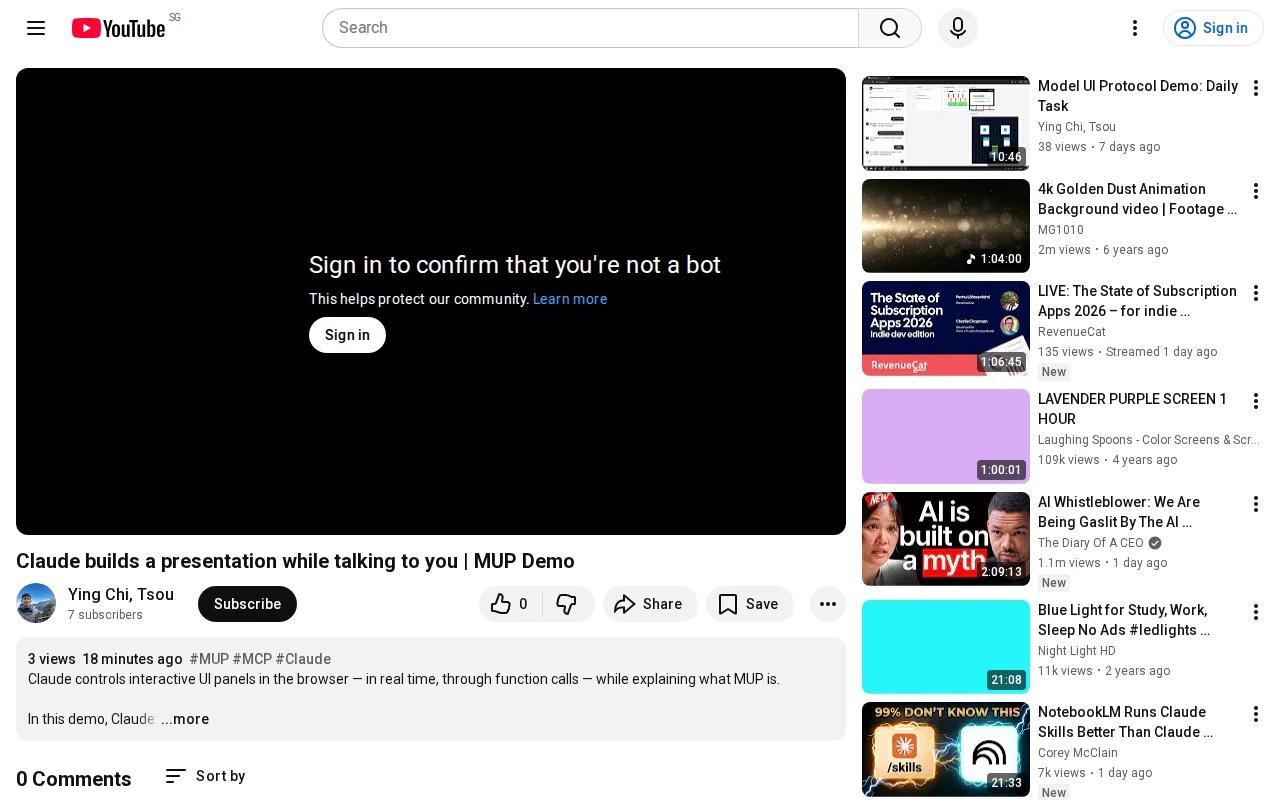Open options menu for 4k Golden Dust video

coord(1256,191)
